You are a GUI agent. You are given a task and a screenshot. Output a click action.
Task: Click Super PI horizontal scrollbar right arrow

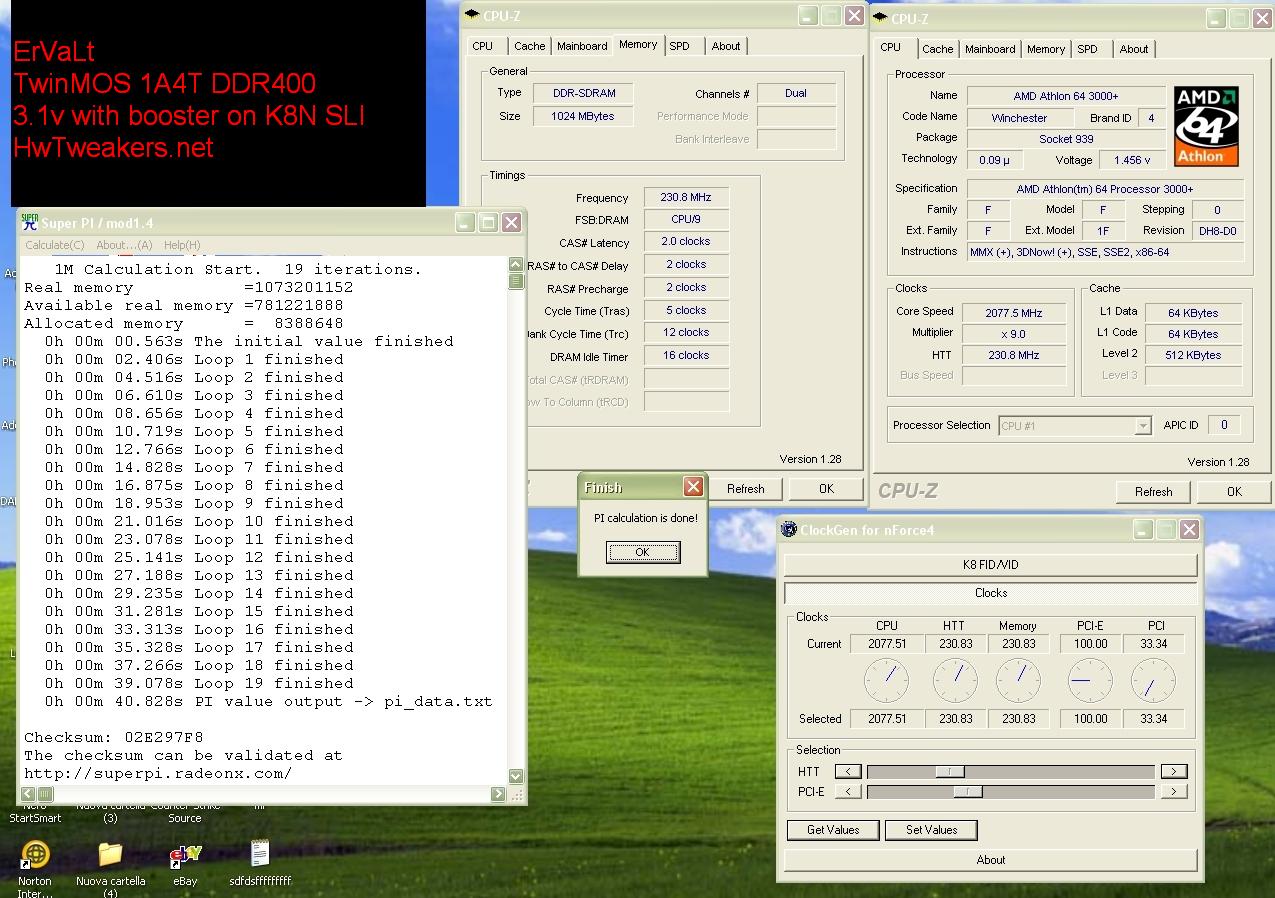[498, 794]
